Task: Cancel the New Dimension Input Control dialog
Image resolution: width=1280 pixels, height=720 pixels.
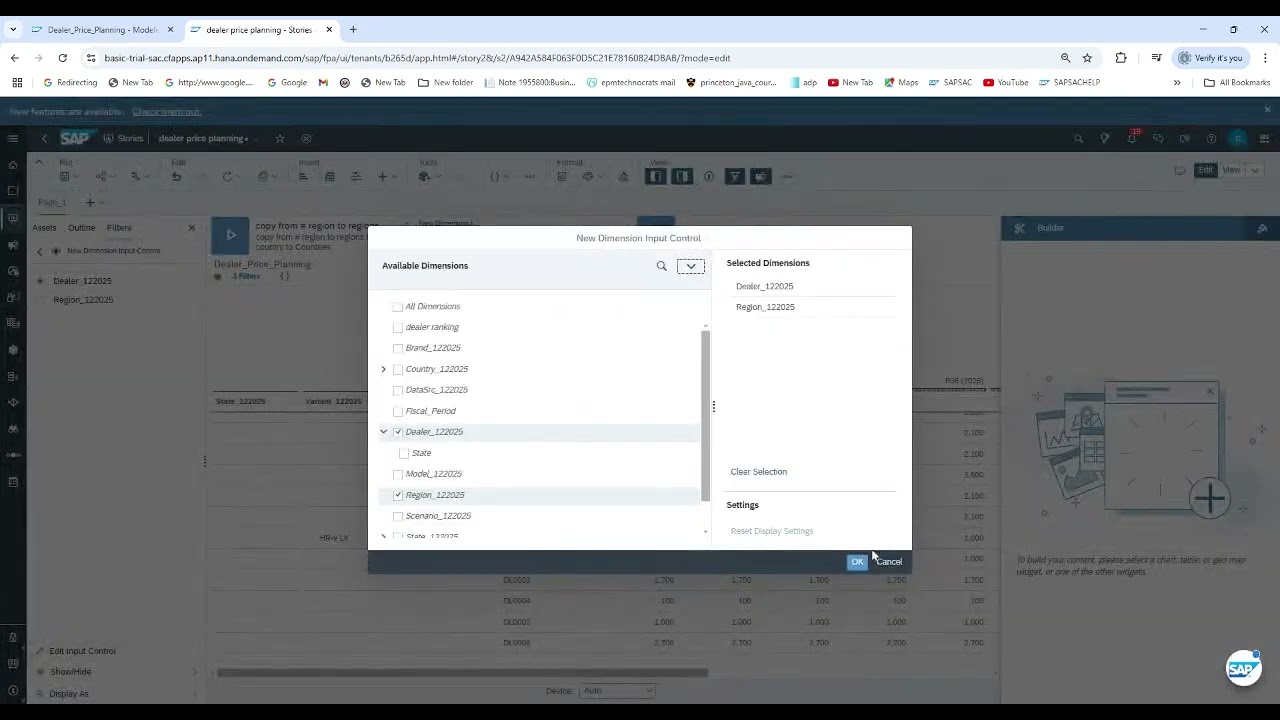Action: point(889,562)
